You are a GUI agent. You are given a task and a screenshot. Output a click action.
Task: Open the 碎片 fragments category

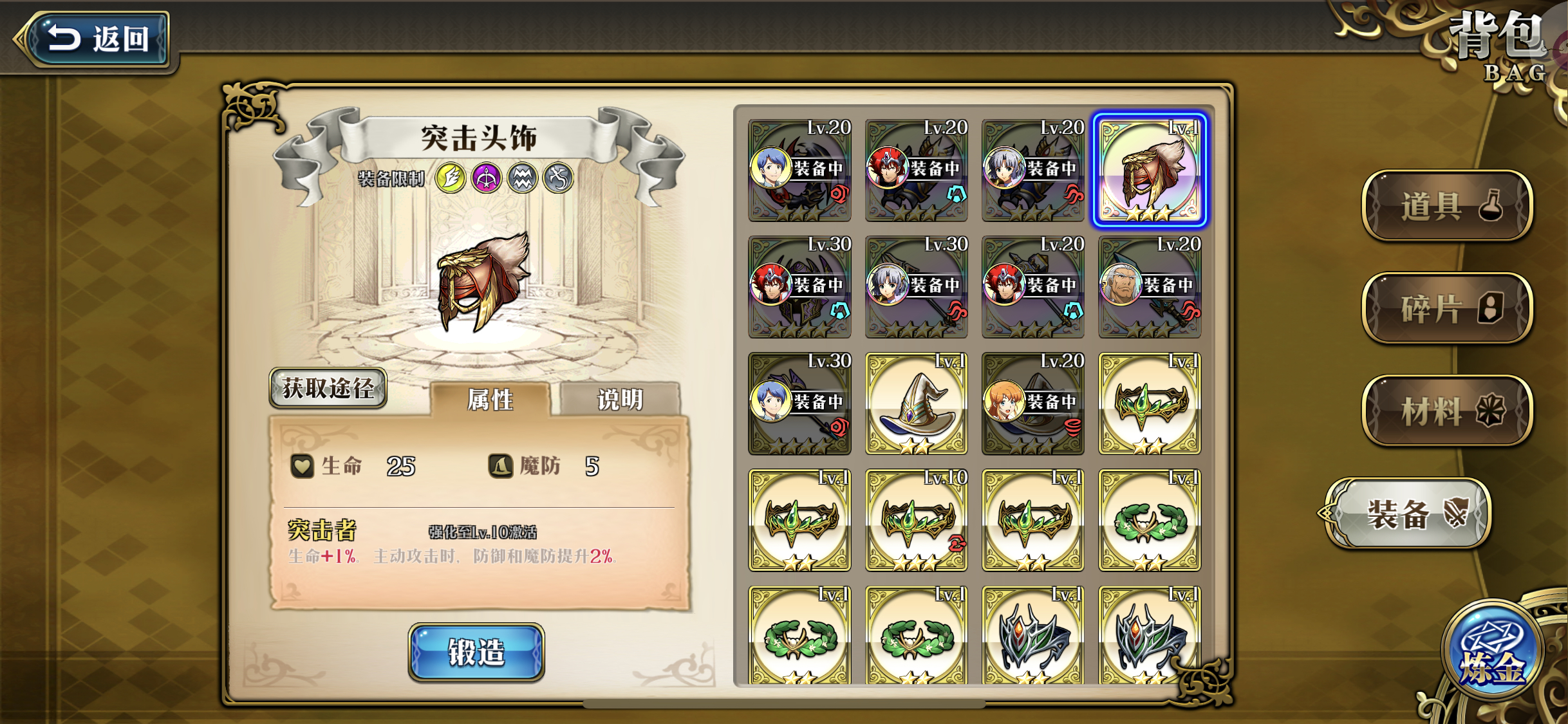[1447, 308]
